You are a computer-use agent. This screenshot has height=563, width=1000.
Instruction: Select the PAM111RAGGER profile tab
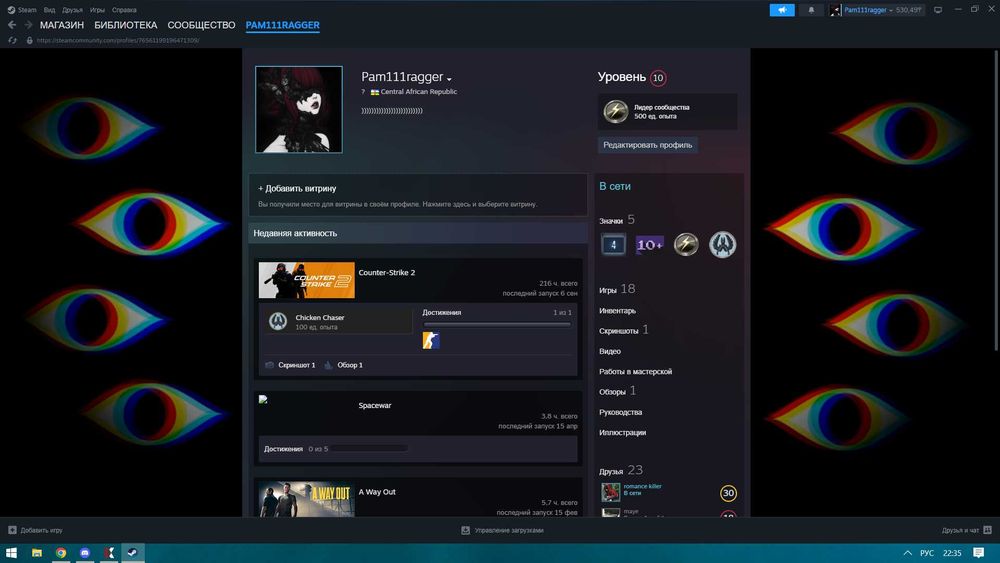tap(283, 25)
